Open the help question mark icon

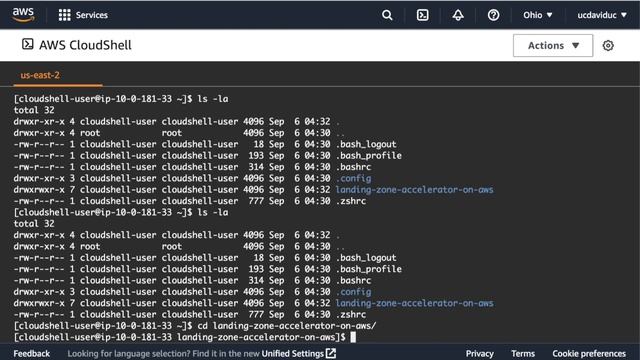pos(493,15)
